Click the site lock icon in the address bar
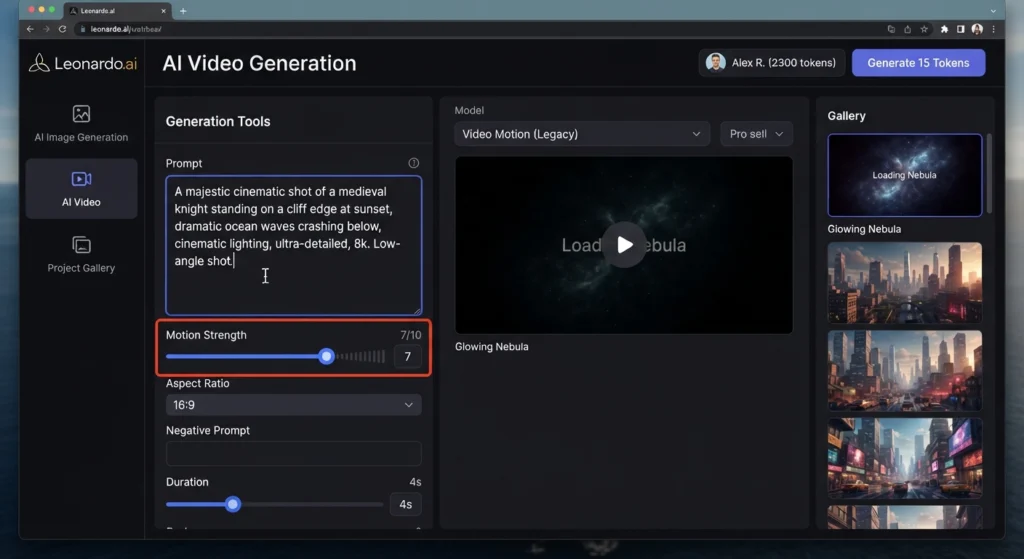1024x559 pixels. click(82, 29)
